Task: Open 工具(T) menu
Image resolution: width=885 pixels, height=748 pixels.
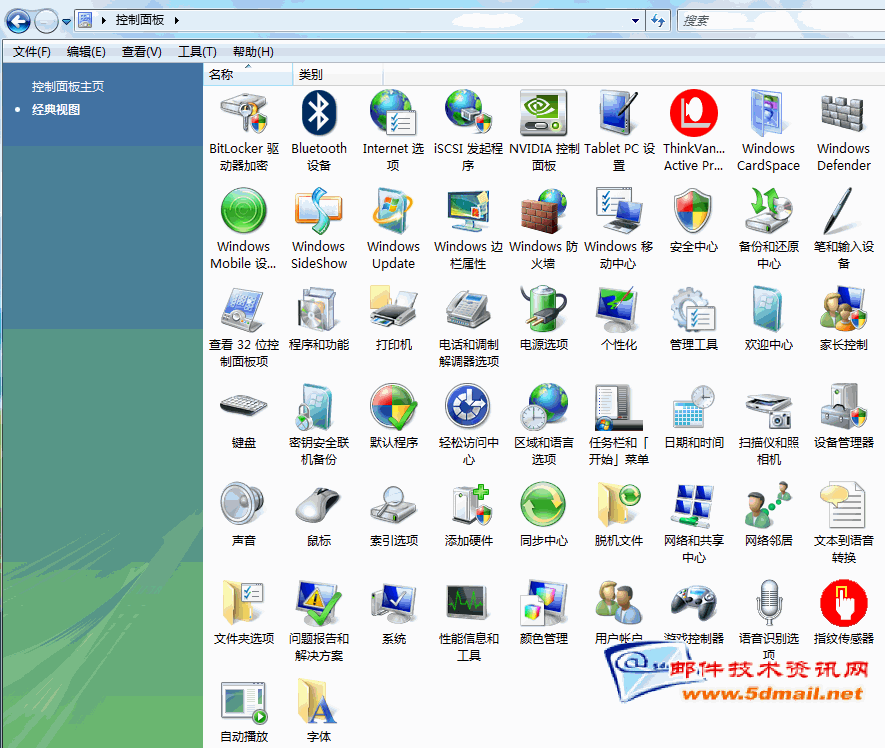Action: 197,52
